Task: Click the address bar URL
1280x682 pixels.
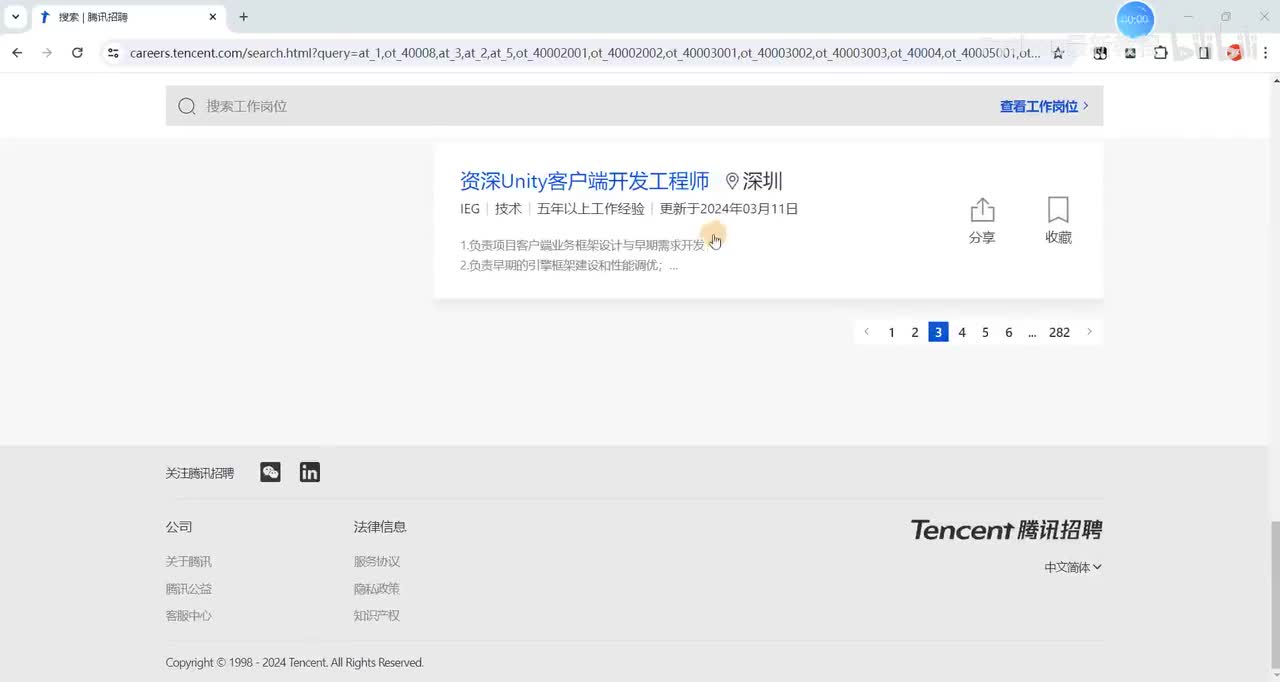Action: tap(585, 53)
